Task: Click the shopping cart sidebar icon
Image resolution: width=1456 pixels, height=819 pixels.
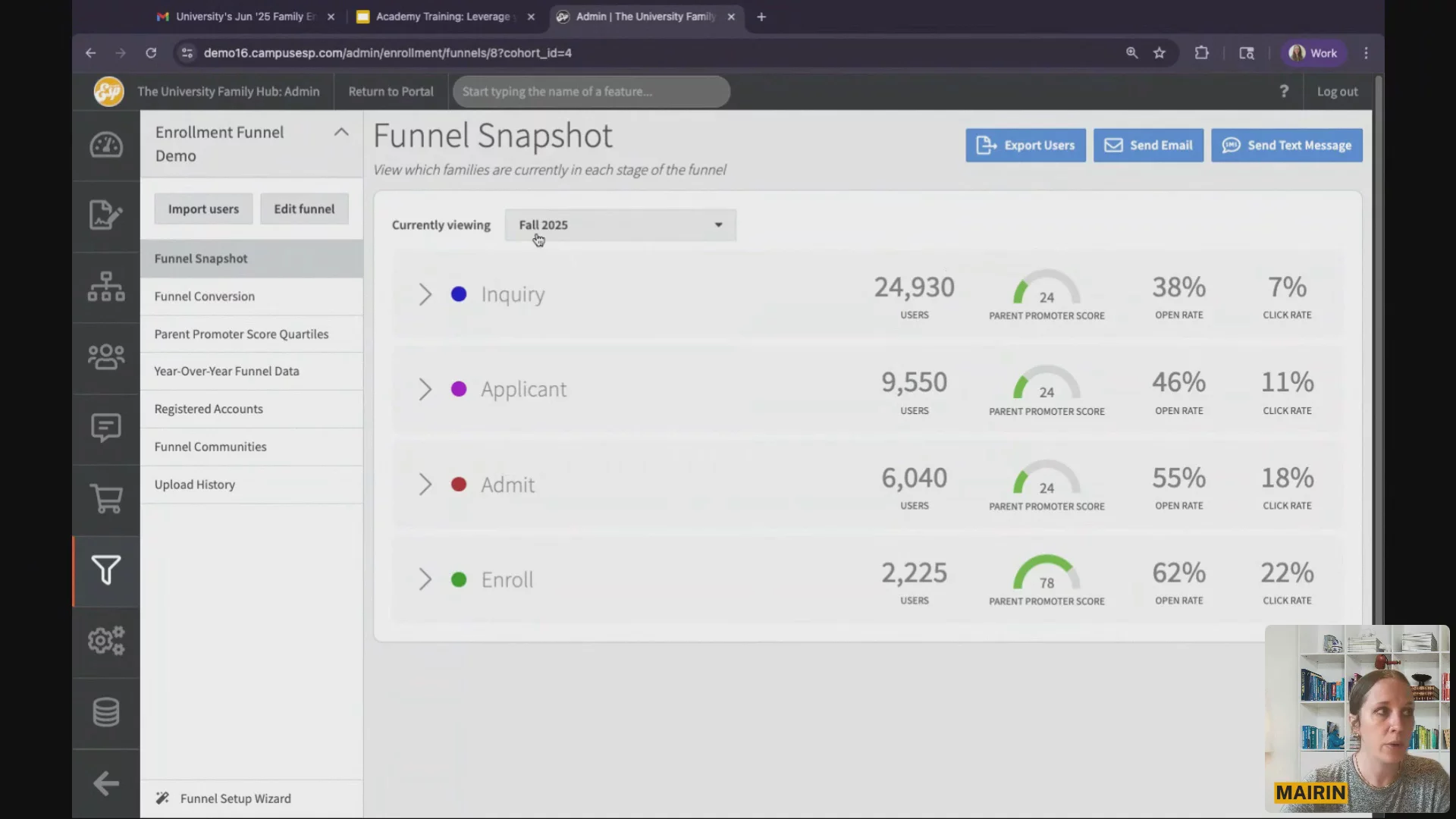Action: [x=106, y=499]
